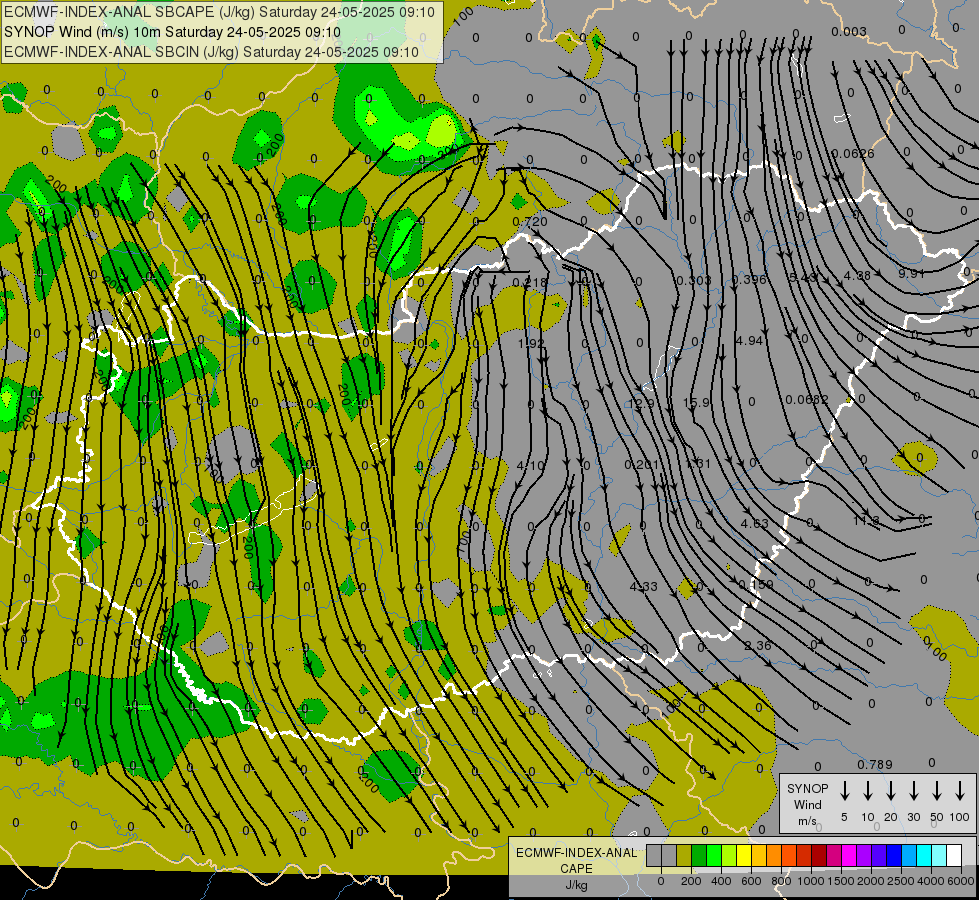Click the 4.10 value on the map

531,465
